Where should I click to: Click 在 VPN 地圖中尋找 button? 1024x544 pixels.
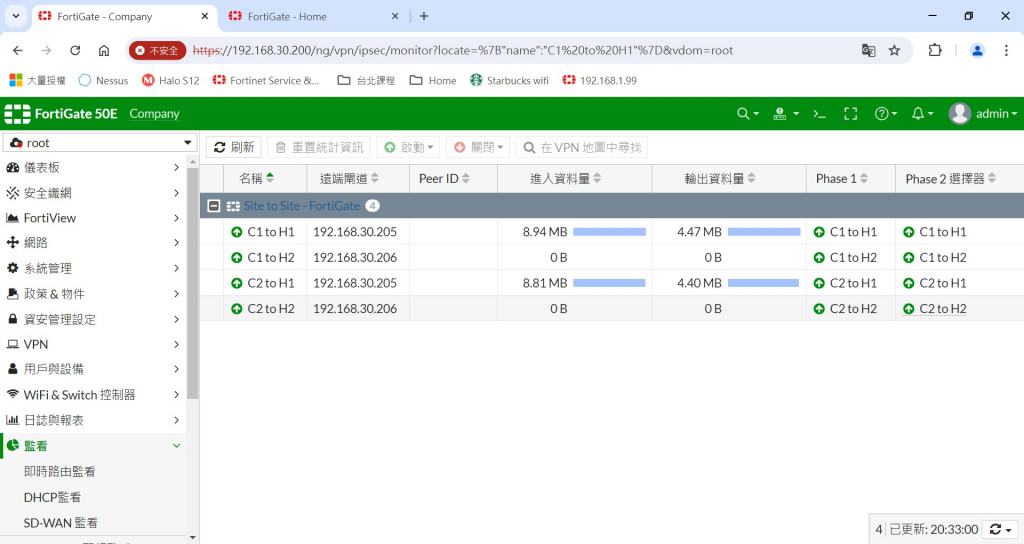(582, 148)
